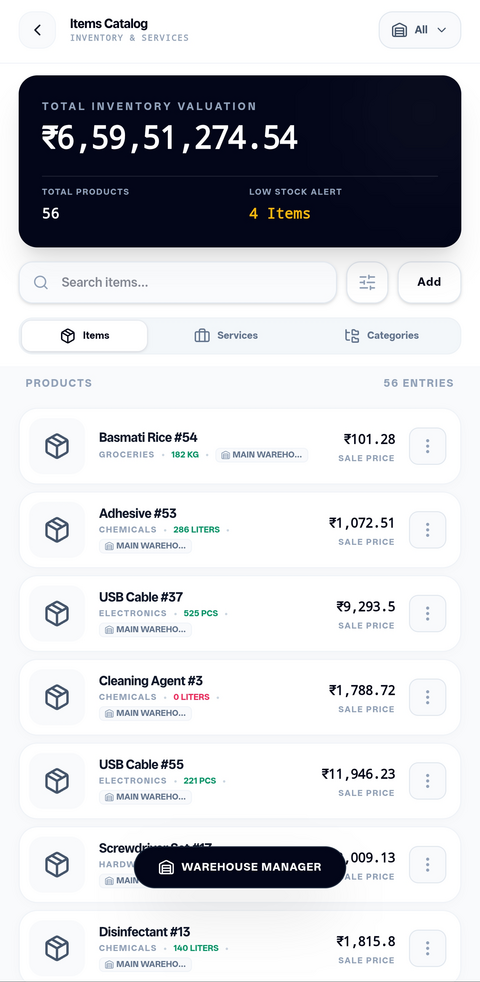Open options menu for Disinfectant #13
This screenshot has height=982, width=480.
click(427, 948)
